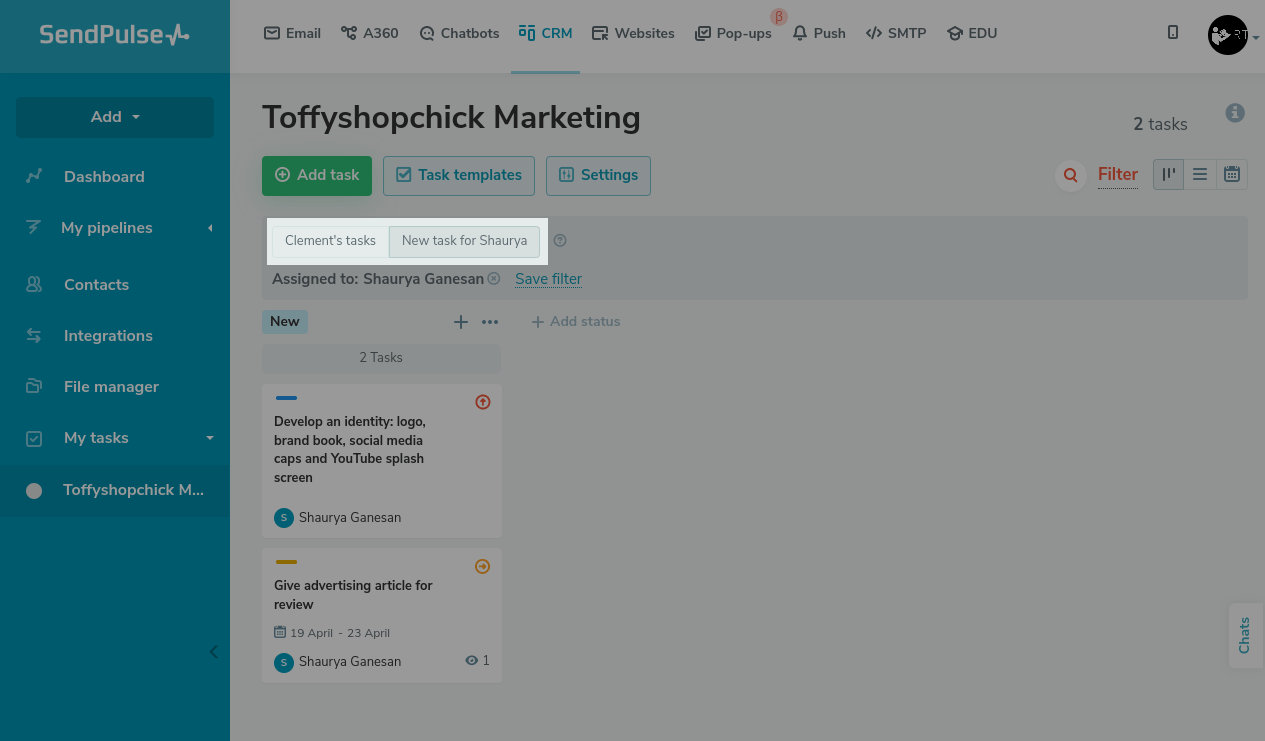Click the blue label on the identity task
The width and height of the screenshot is (1265, 741).
tap(286, 398)
